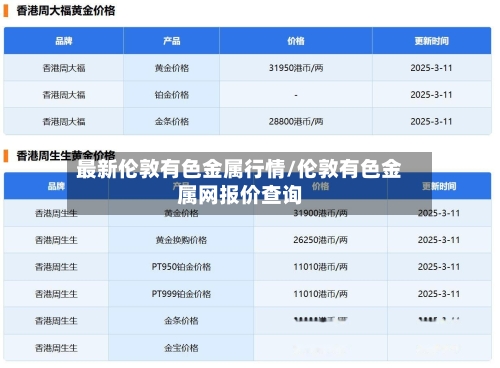500x368 pixels.
Task: Click the 品牌 header in the 周生生 table
Action: (x=56, y=186)
